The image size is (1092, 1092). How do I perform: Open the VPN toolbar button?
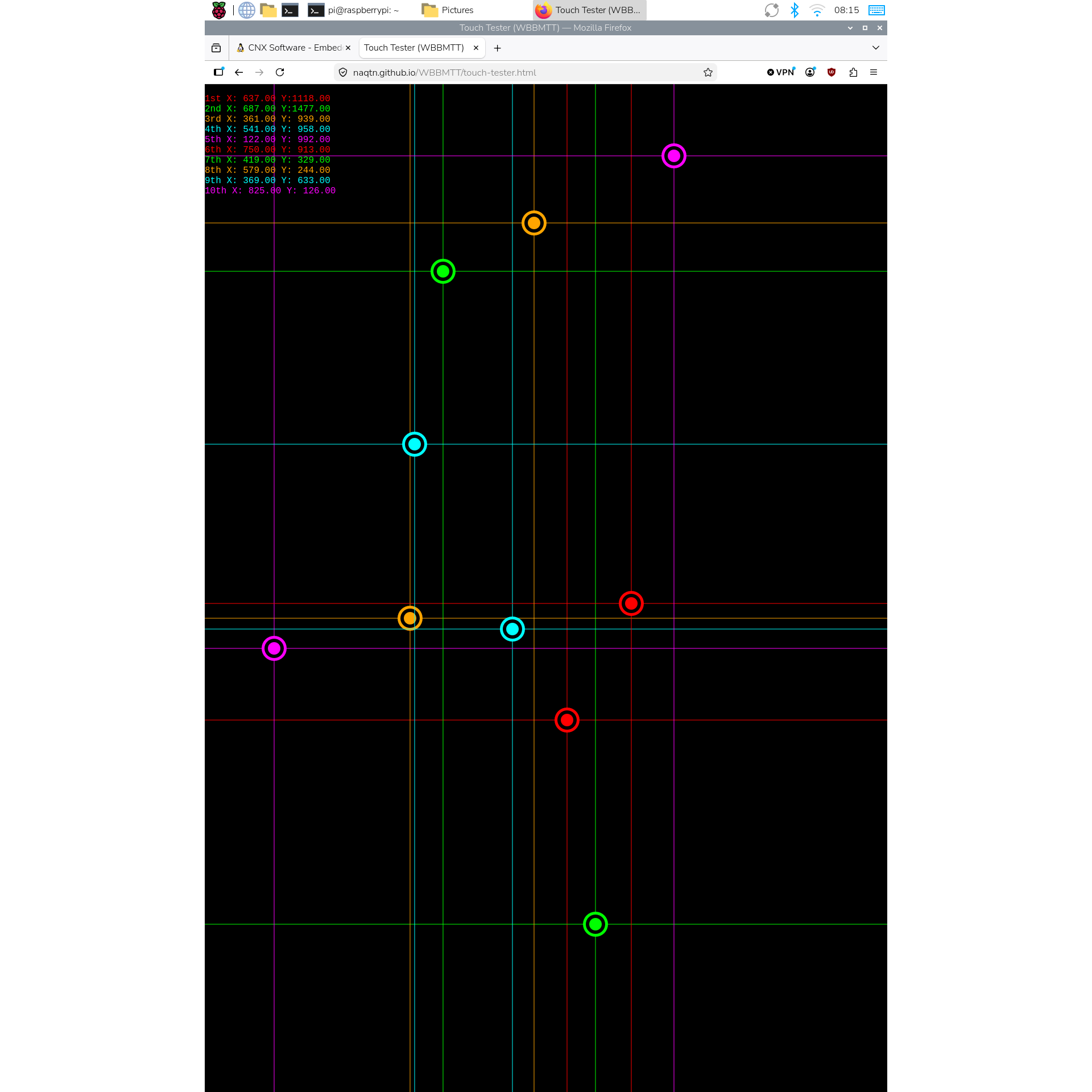click(x=781, y=72)
